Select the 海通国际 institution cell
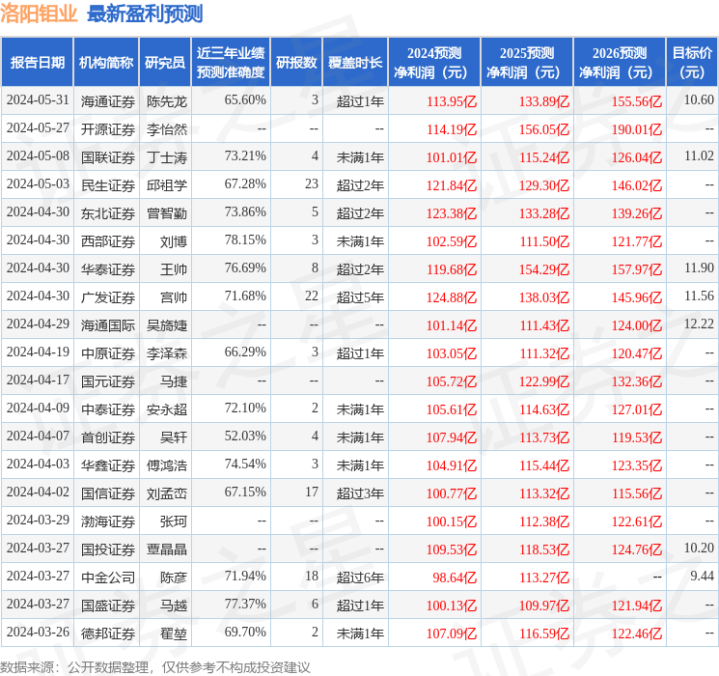Viewport: 719px width, 676px height. 108,325
